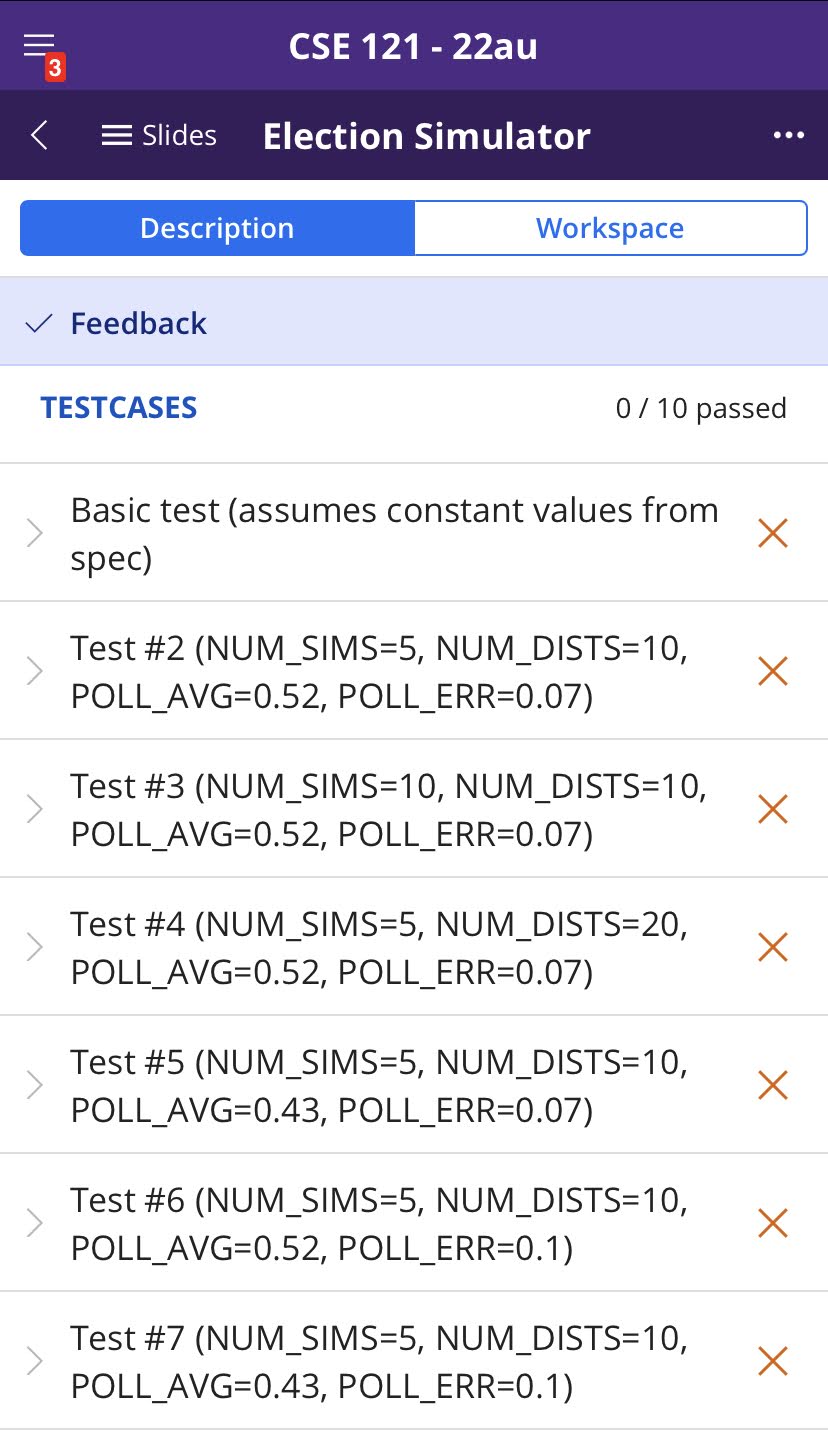Screen dimensions: 828x1430
Task: Expand Test #6 details chevron
Action: (x=35, y=1223)
